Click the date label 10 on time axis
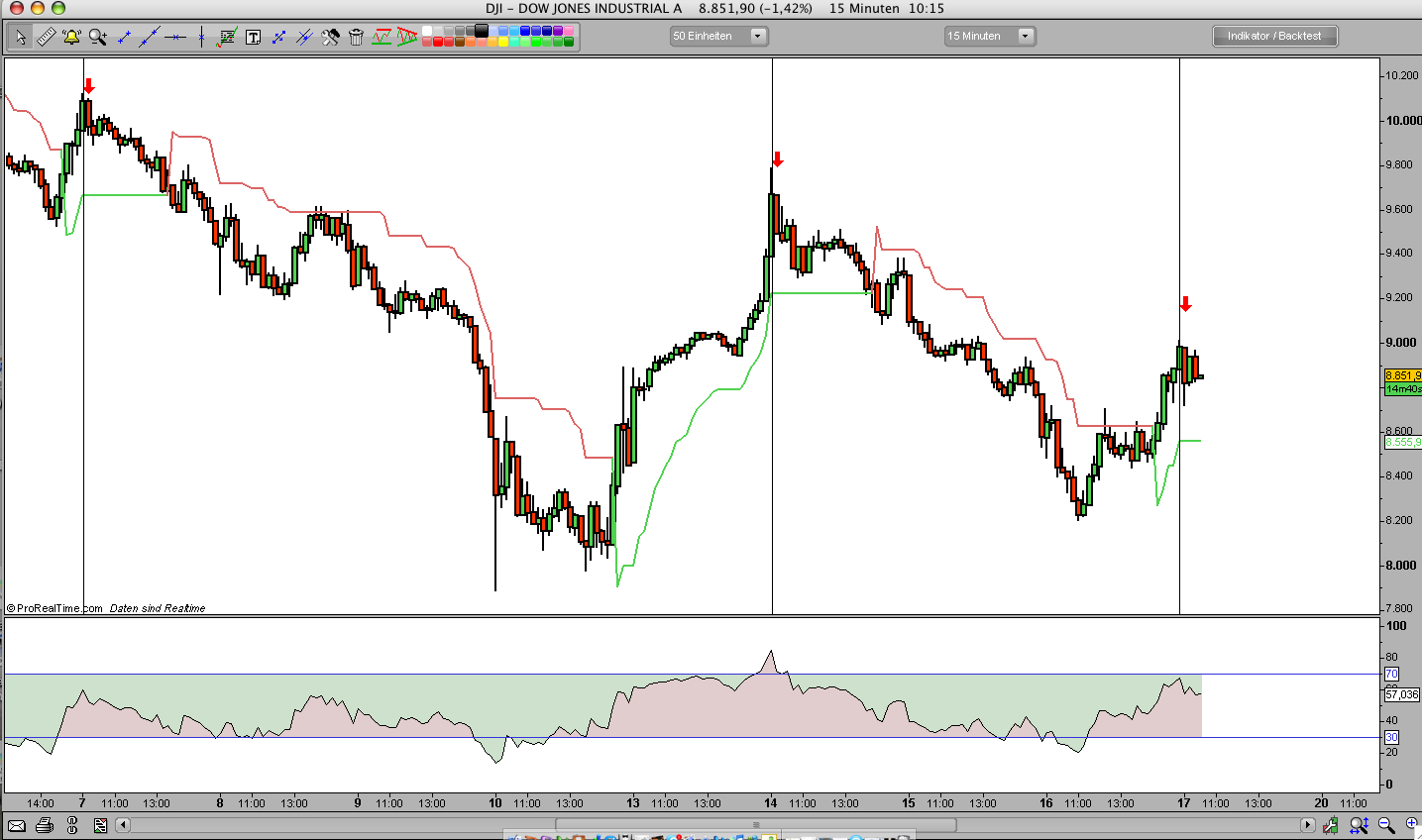 pyautogui.click(x=495, y=802)
